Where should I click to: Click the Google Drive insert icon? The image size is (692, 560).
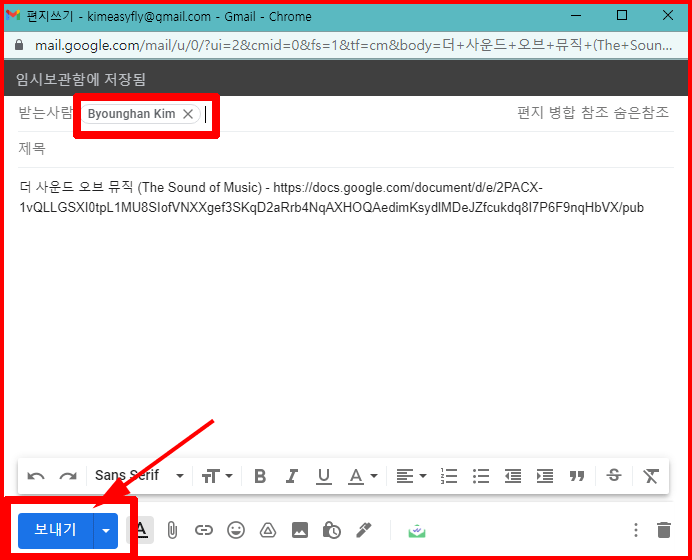point(267,530)
